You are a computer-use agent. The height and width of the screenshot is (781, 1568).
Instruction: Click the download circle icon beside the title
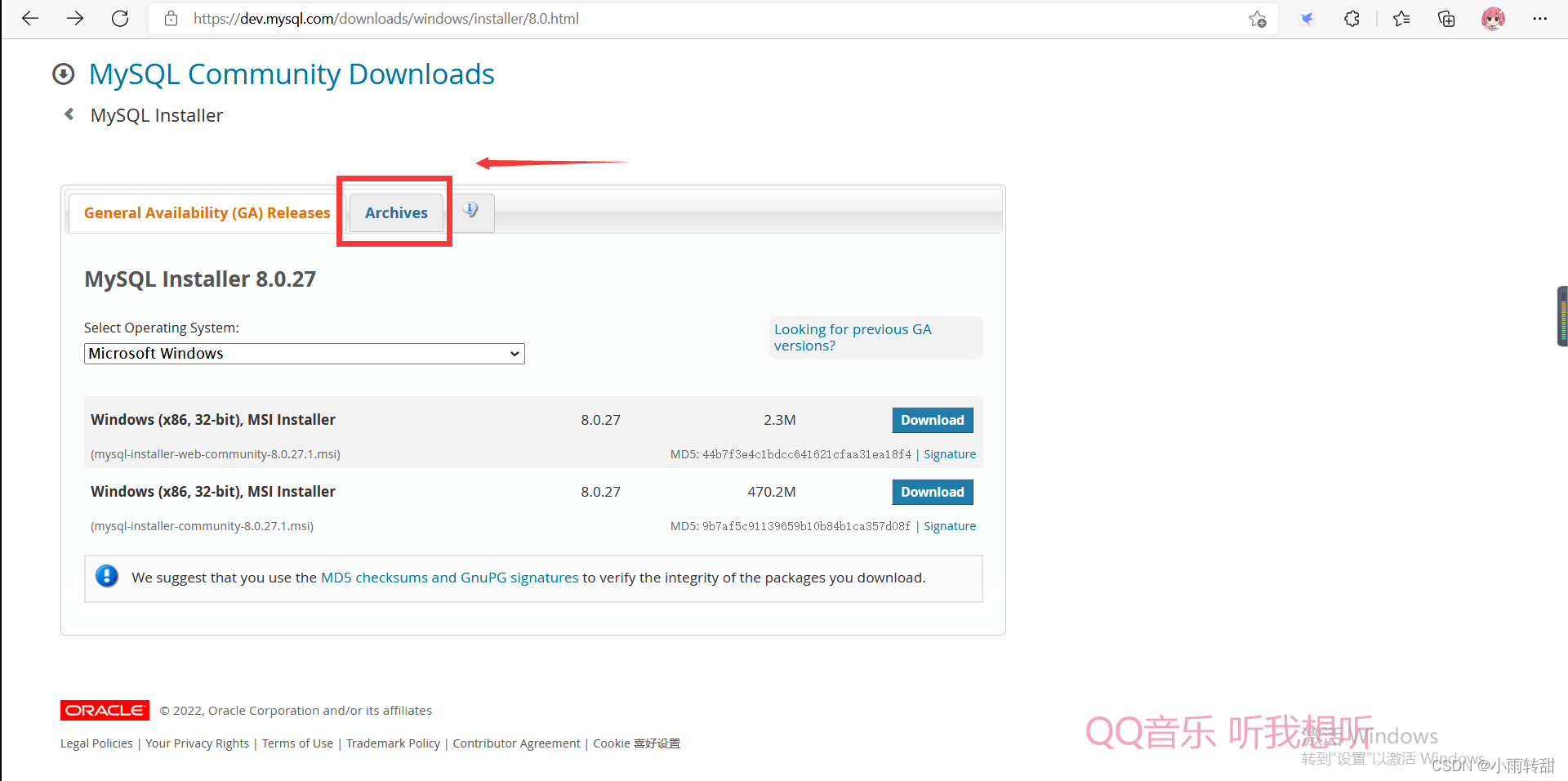click(x=64, y=74)
